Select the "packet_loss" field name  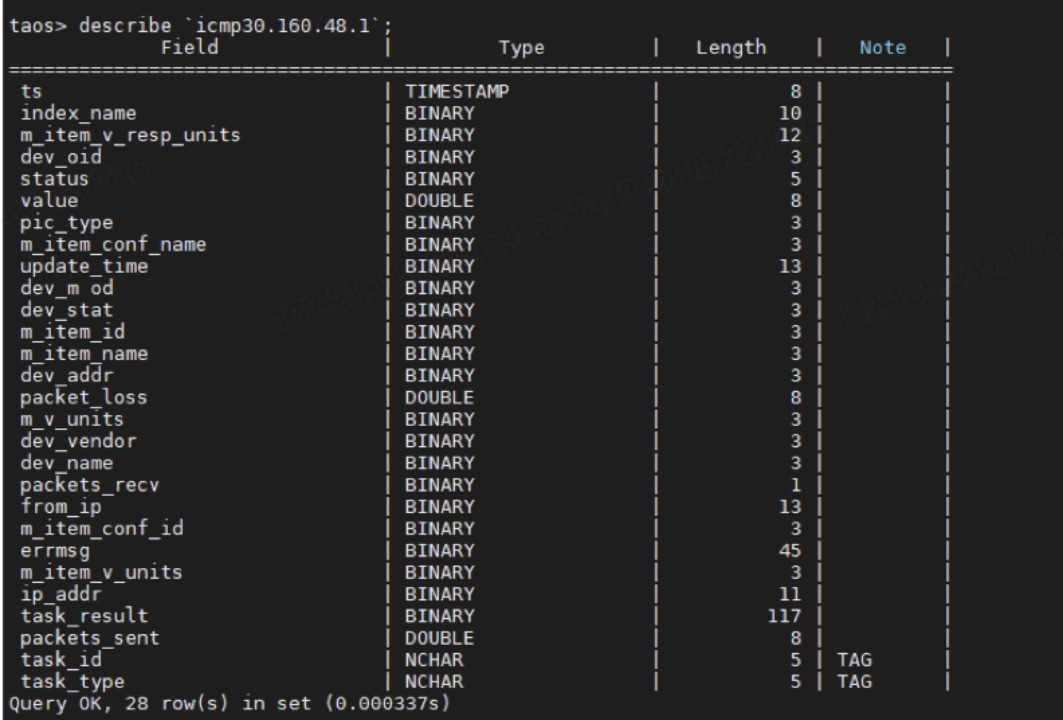(83, 397)
